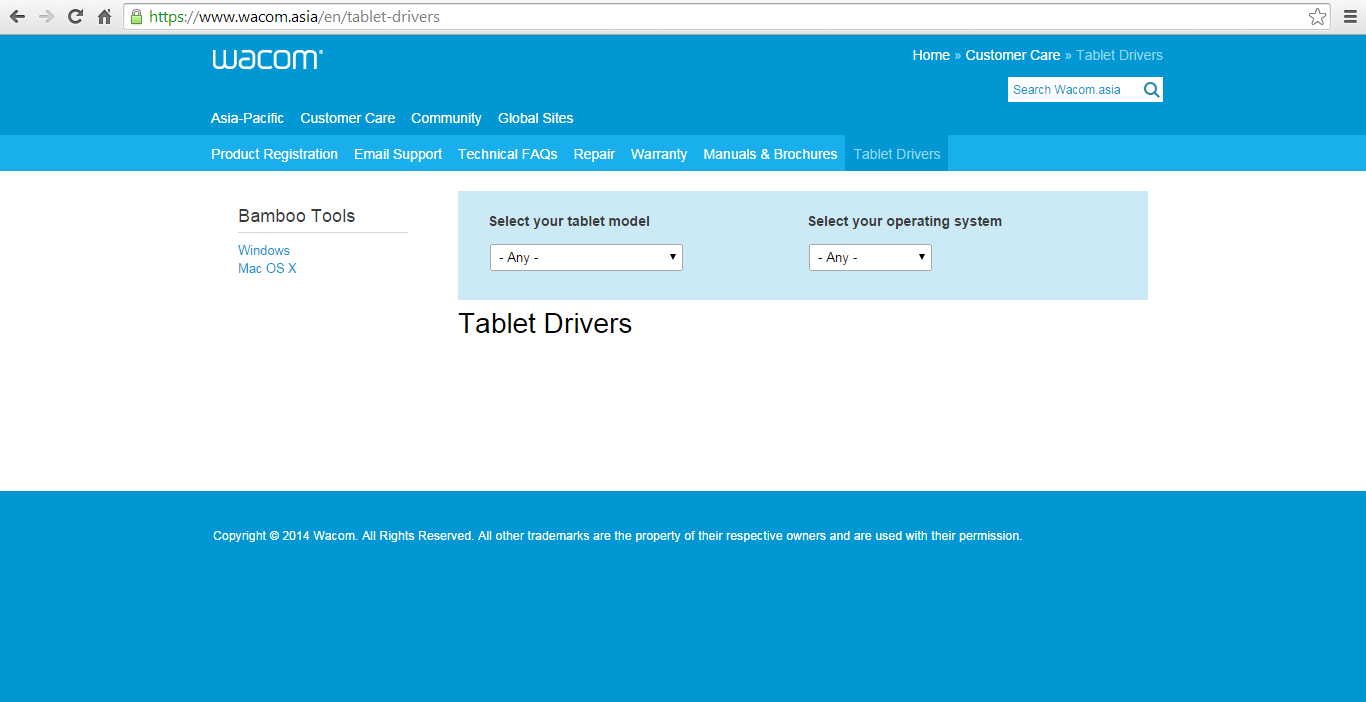
Task: Open the Asia-Pacific menu
Action: click(247, 118)
